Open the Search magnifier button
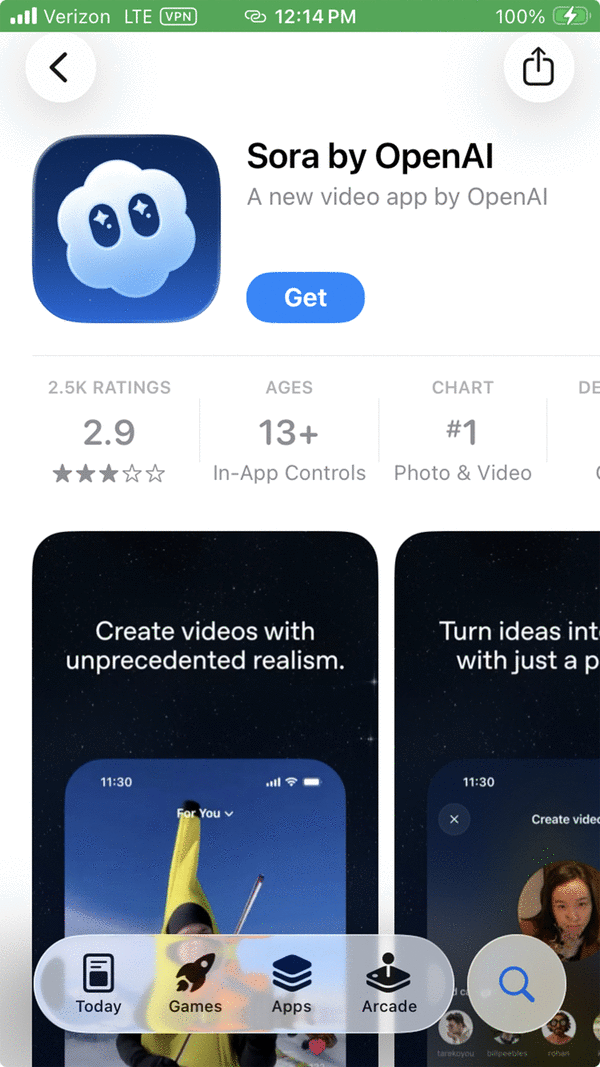This screenshot has width=600, height=1067. 516,984
